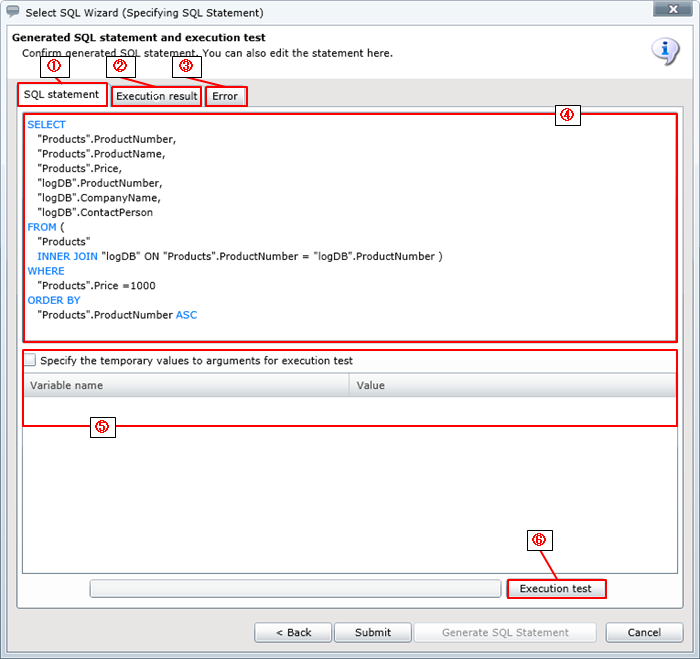Click the INNER JOIN clause in the SQL
The image size is (700, 659).
(x=68, y=256)
